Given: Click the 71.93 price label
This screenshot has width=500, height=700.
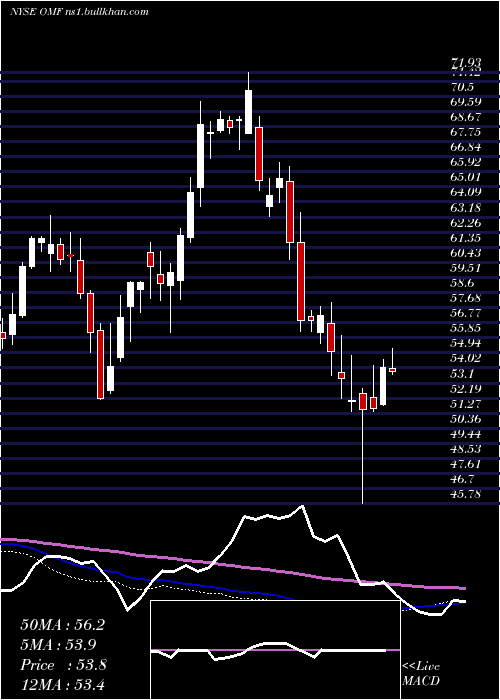Looking at the screenshot, I should 466,64.
